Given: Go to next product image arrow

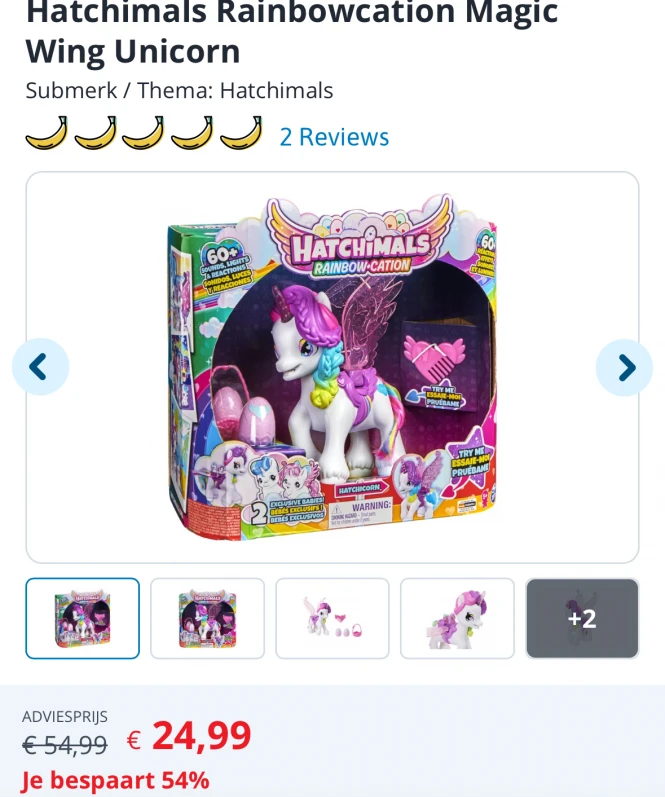Looking at the screenshot, I should [624, 367].
